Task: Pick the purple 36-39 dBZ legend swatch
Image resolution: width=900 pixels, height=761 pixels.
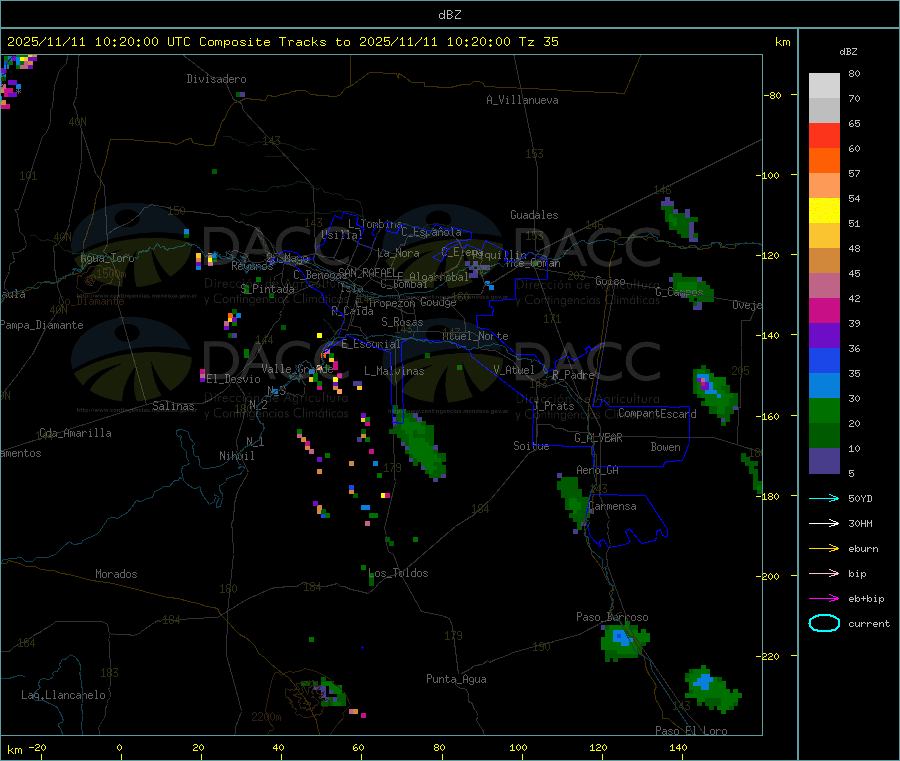Action: click(x=824, y=336)
